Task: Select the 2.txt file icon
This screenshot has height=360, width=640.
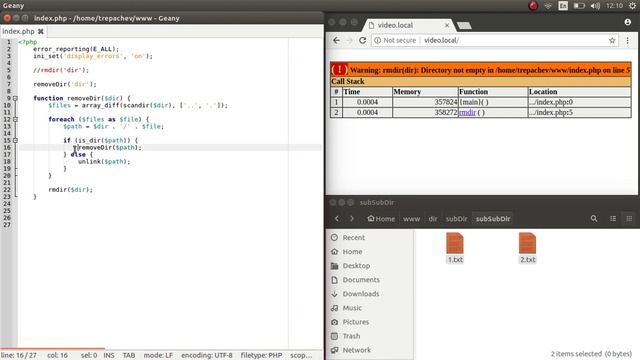Action: 527,243
